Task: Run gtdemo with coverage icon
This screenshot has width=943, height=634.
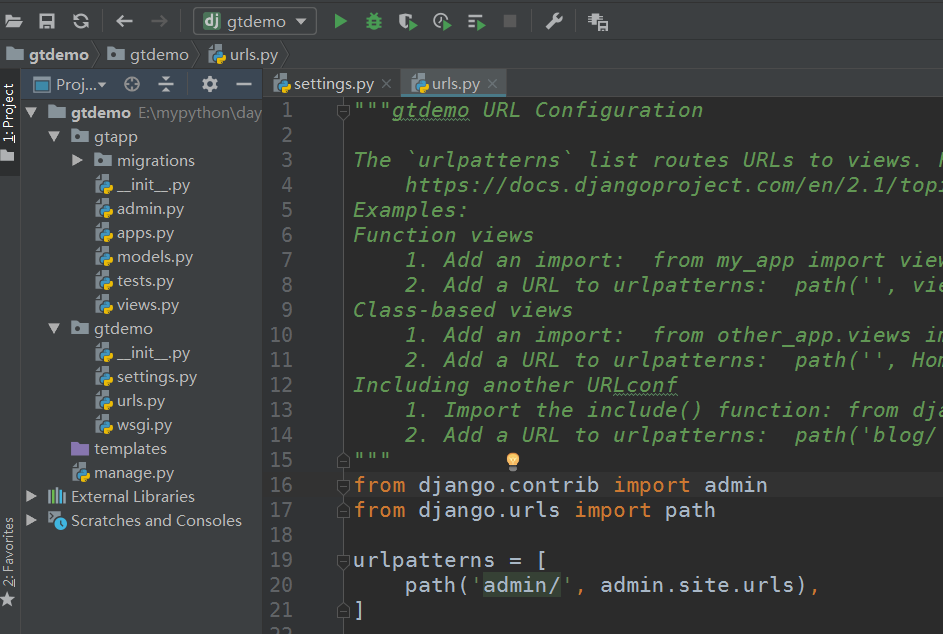Action: click(x=407, y=21)
